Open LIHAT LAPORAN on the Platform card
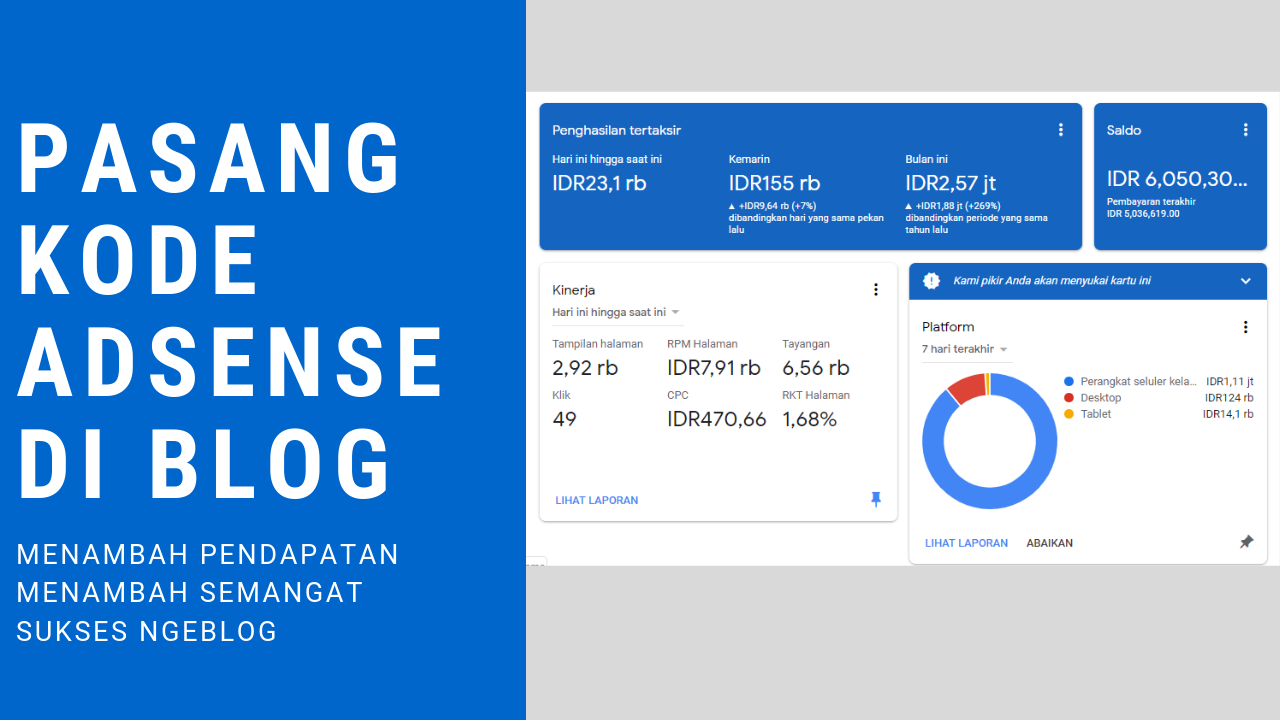 pyautogui.click(x=966, y=542)
